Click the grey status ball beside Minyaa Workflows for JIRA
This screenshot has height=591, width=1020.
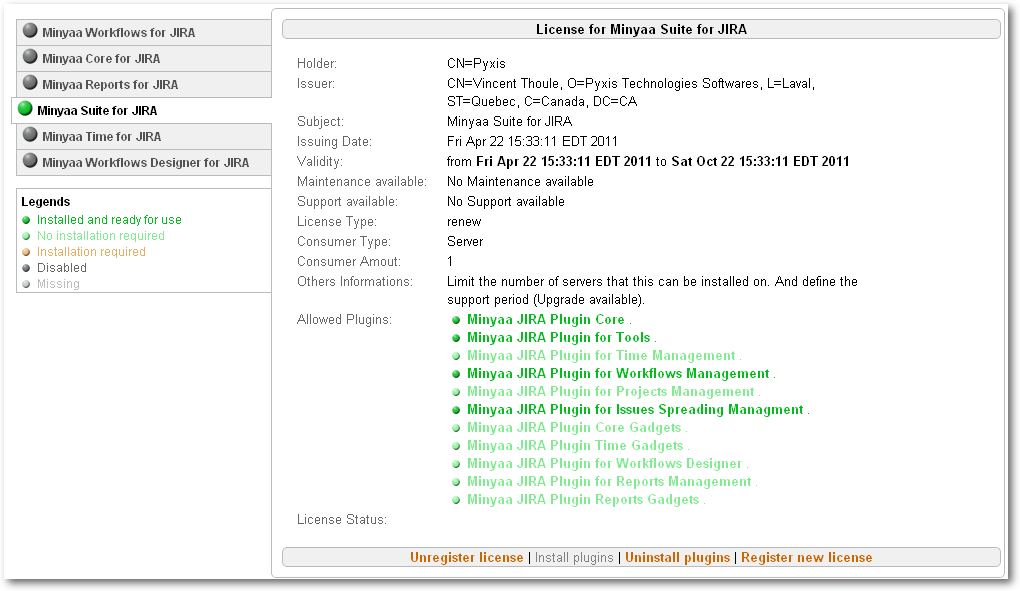(x=30, y=31)
